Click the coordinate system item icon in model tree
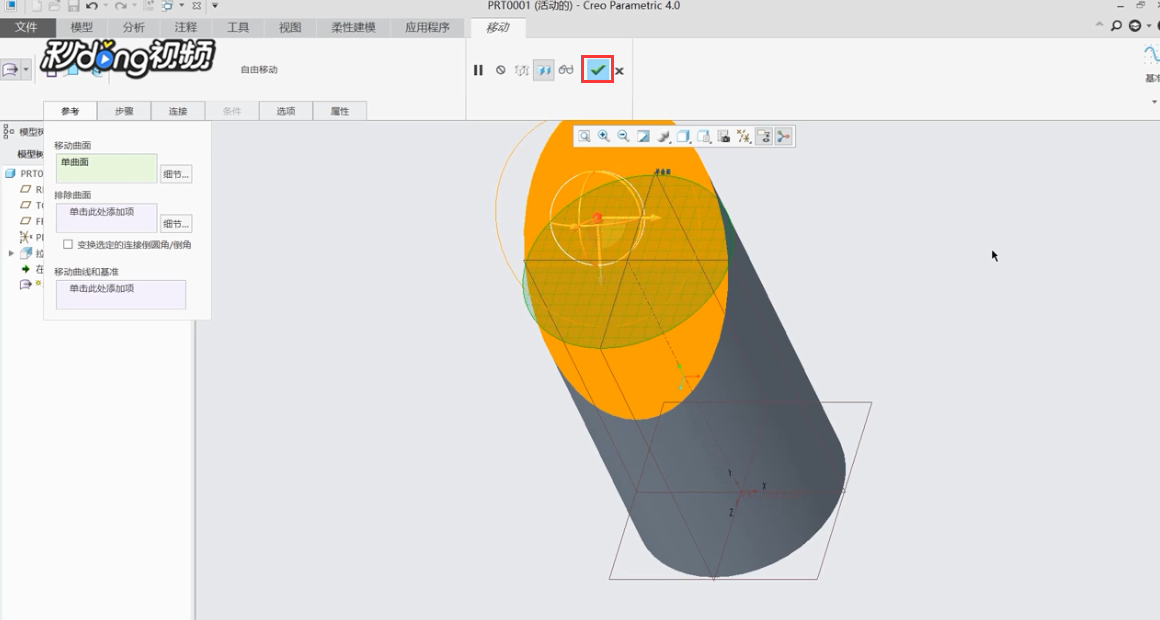The height and width of the screenshot is (620, 1160). (x=26, y=237)
